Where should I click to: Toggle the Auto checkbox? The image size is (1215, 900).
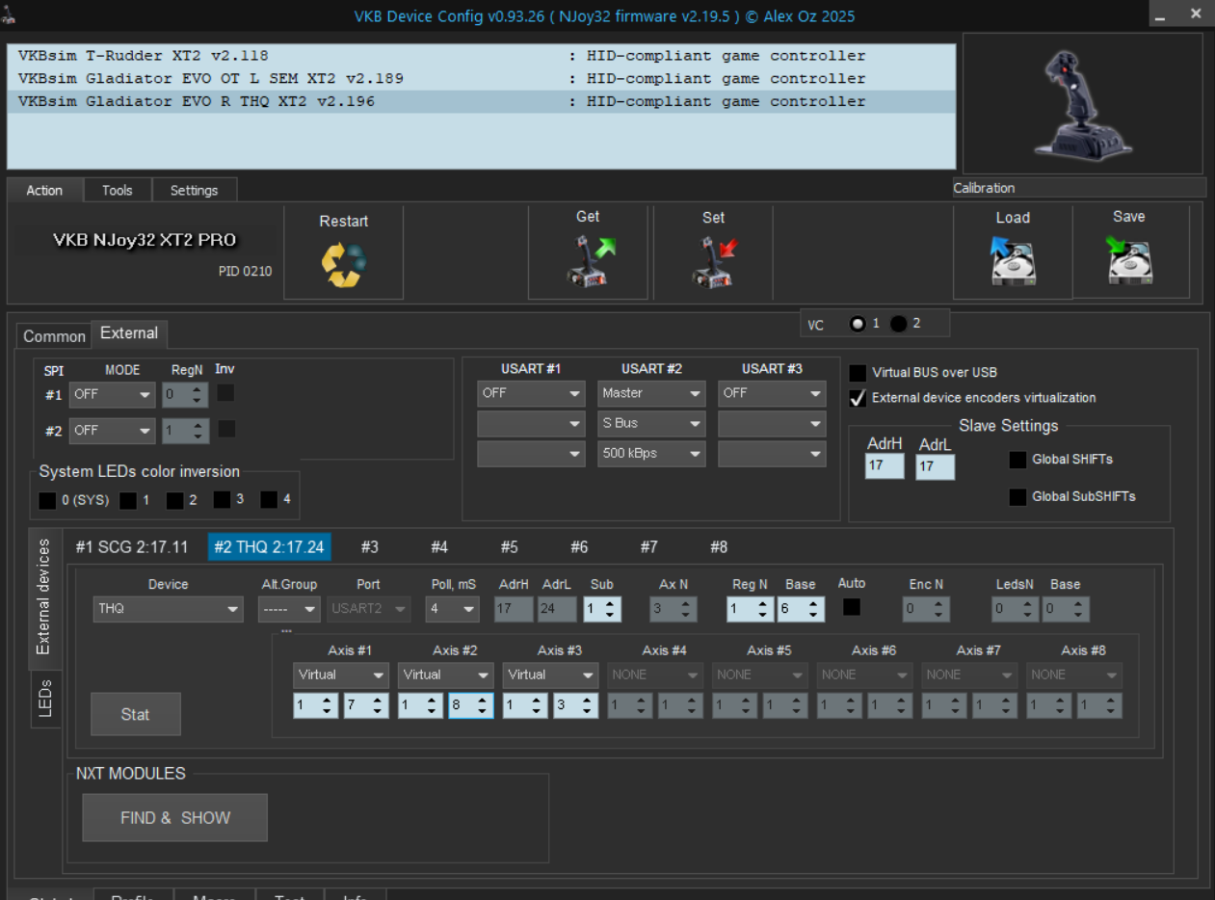[851, 606]
